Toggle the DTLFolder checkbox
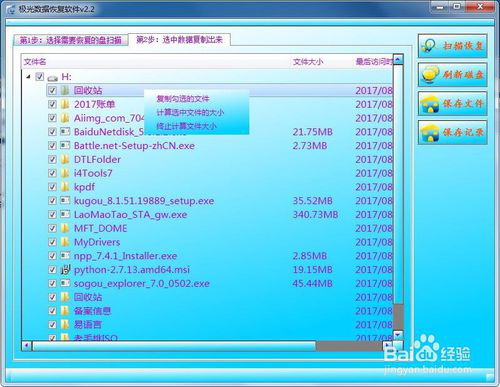Image resolution: width=500 pixels, height=387 pixels. click(52, 159)
